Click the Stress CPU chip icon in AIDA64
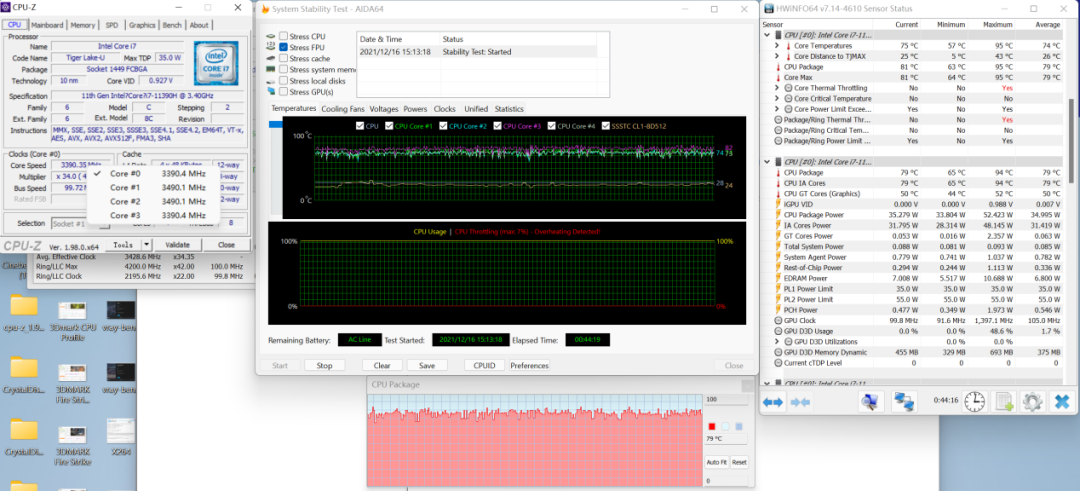1080x491 pixels. [271, 36]
